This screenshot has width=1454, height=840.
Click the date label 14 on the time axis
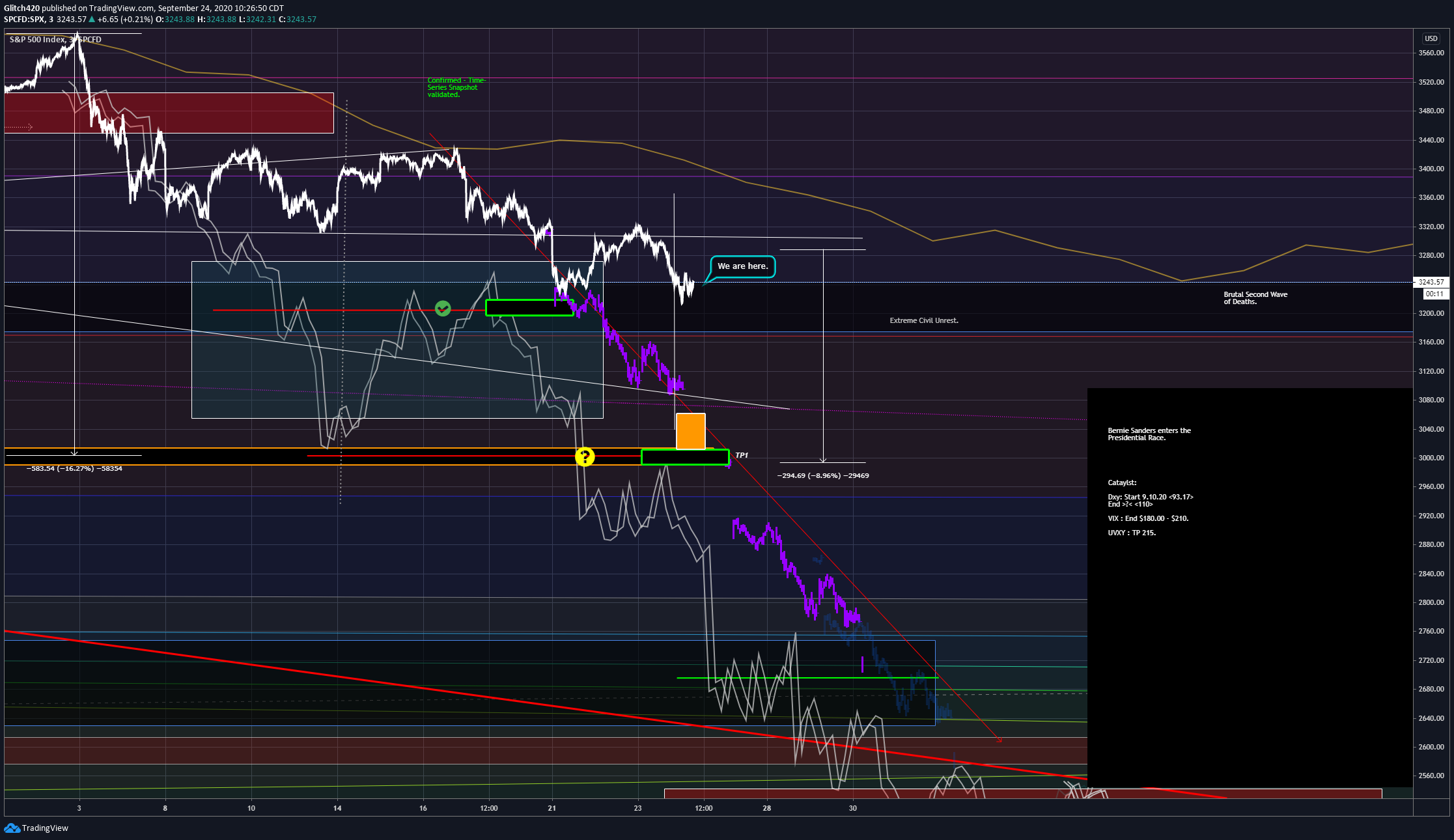click(337, 808)
